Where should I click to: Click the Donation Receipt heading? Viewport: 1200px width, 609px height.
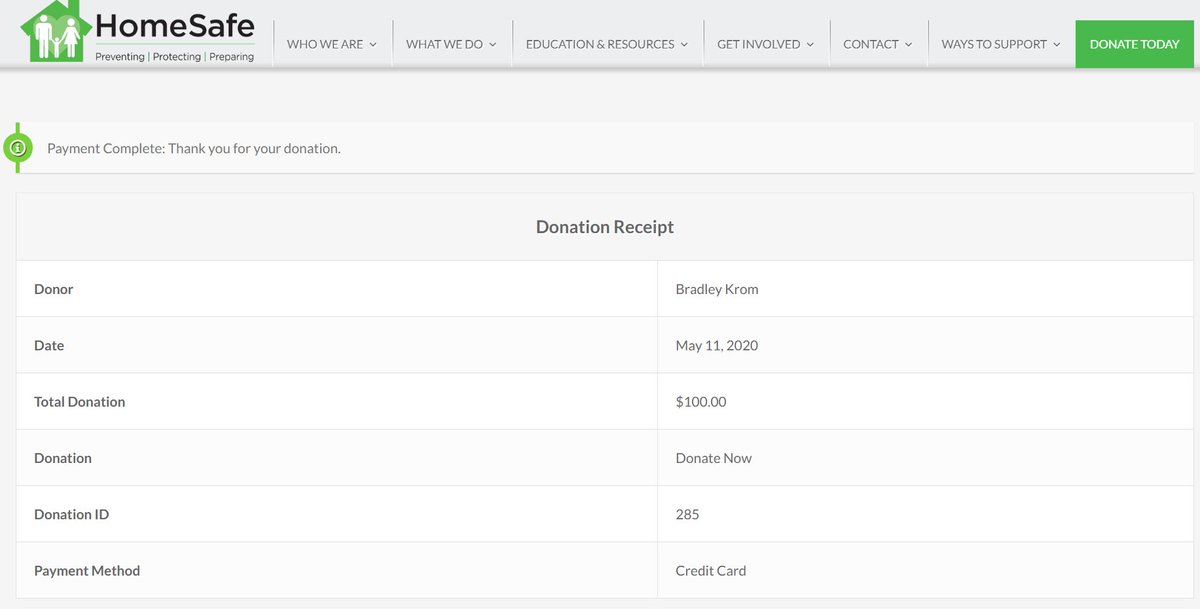(x=605, y=227)
